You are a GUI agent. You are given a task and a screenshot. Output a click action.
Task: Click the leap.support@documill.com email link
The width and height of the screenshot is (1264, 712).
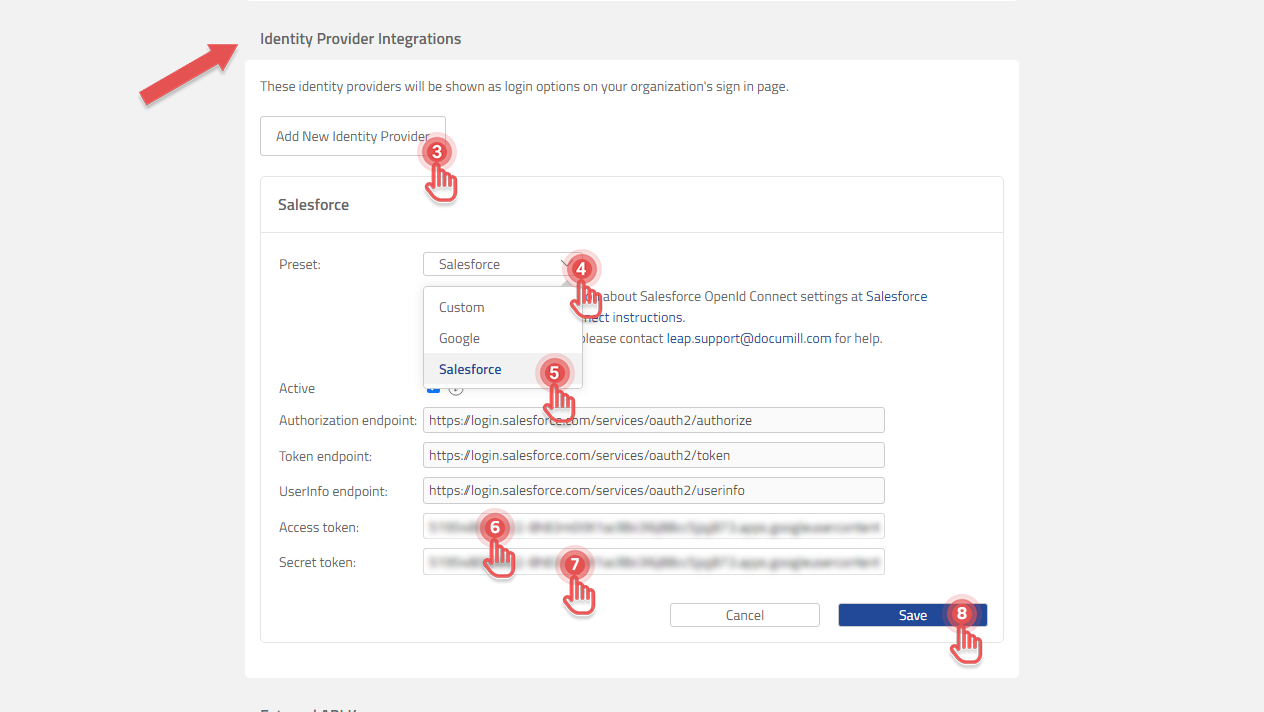coord(746,338)
